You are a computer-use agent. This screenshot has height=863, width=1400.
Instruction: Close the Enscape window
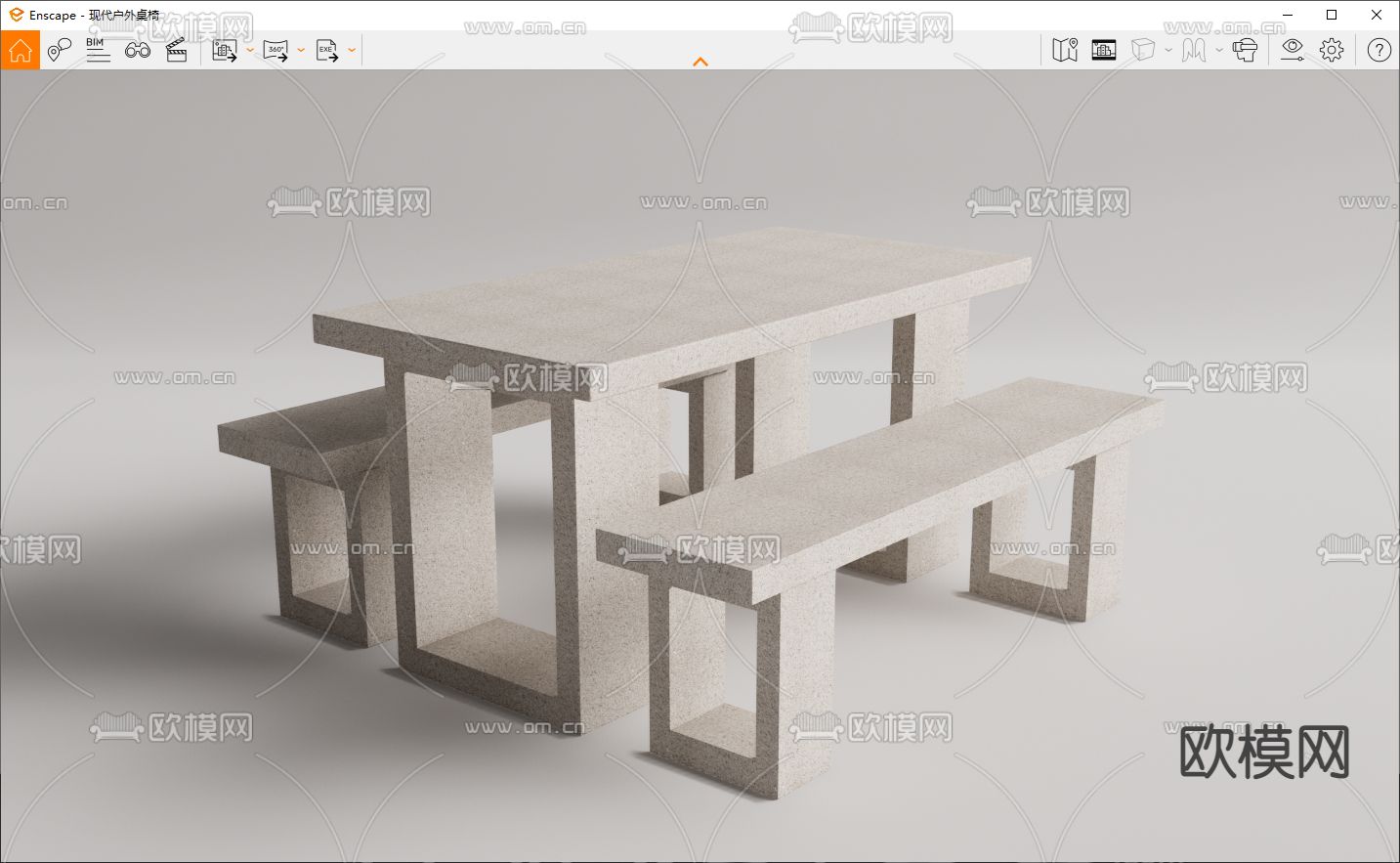1377,15
